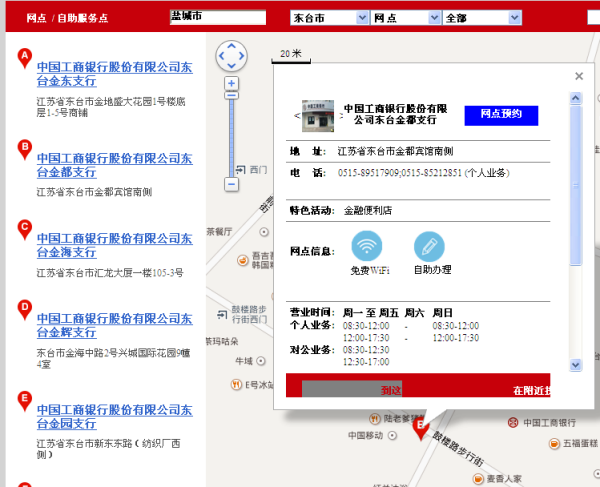The height and width of the screenshot is (487, 600).
Task: Click the 中国移动 map POI marker
Action: click(x=392, y=435)
